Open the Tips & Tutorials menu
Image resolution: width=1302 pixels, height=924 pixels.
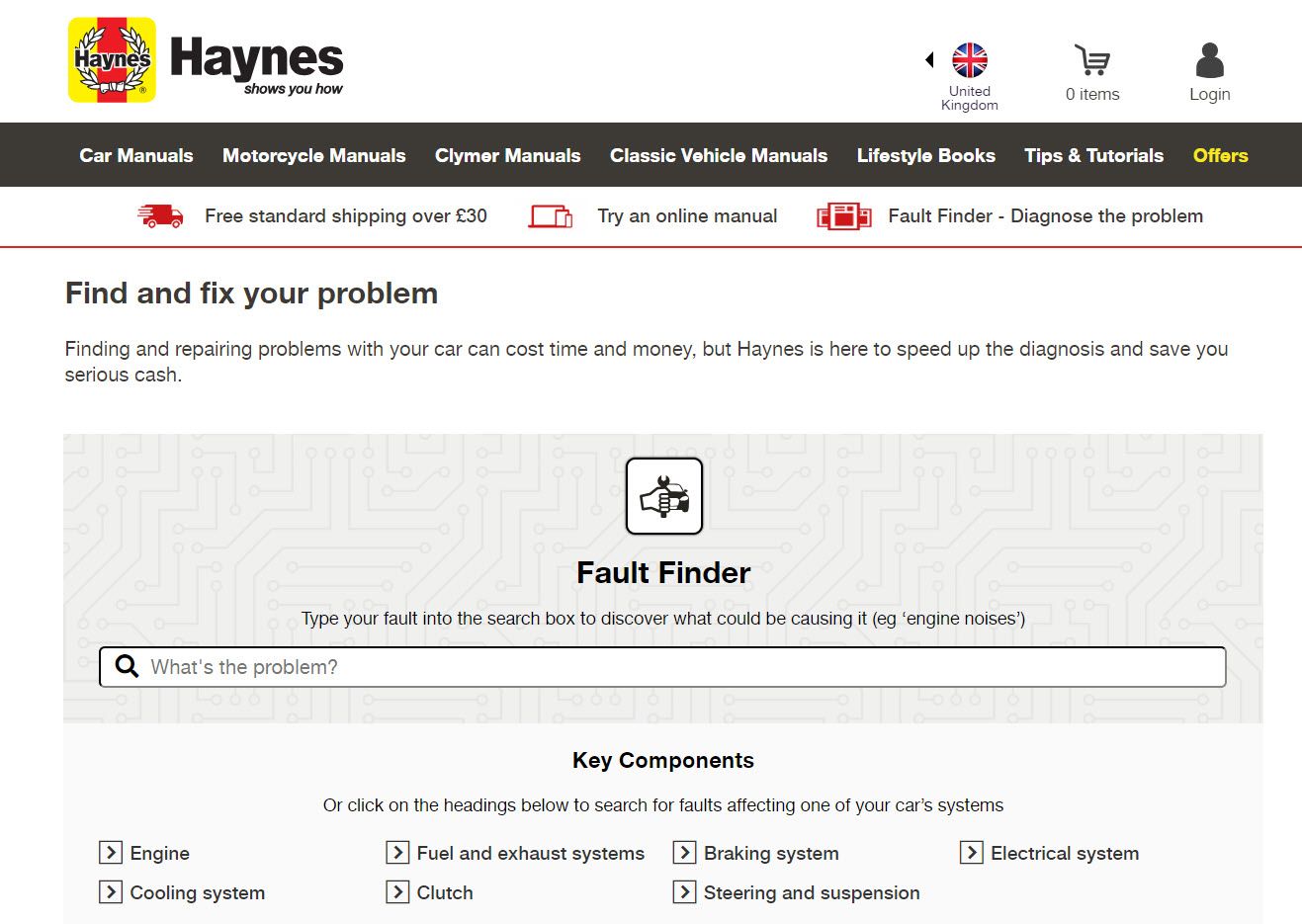point(1093,155)
